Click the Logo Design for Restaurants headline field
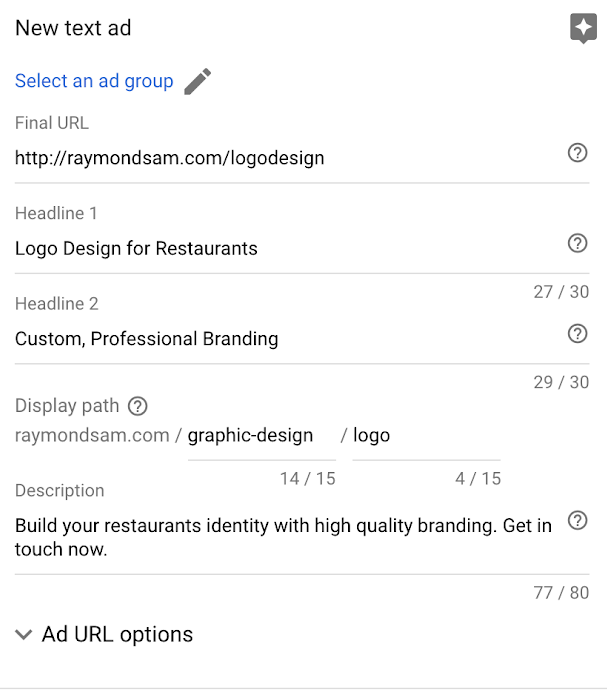The image size is (607, 698). 287,249
